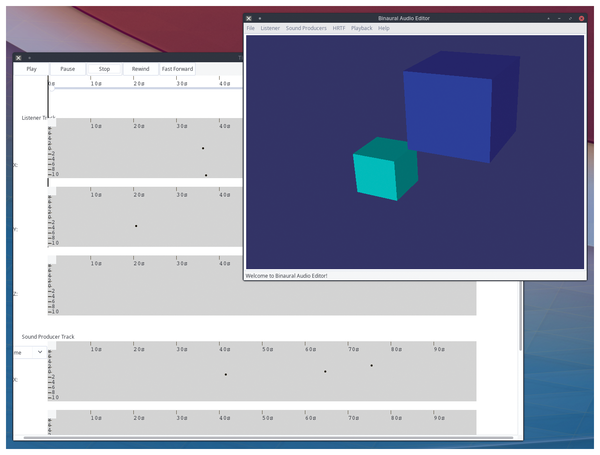600x455 pixels.
Task: Click the Listener Z track graph area
Action: click(262, 285)
